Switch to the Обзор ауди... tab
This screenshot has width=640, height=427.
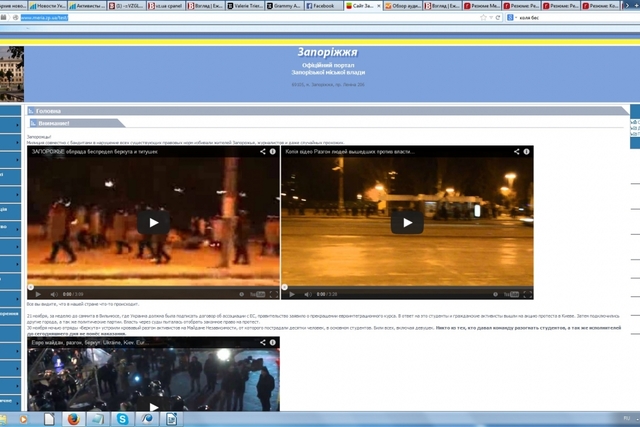(403, 6)
